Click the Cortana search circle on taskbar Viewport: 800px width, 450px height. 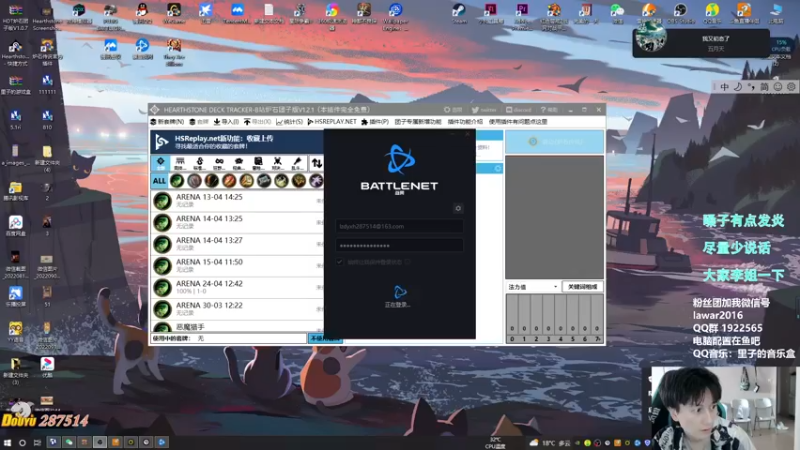[22, 442]
